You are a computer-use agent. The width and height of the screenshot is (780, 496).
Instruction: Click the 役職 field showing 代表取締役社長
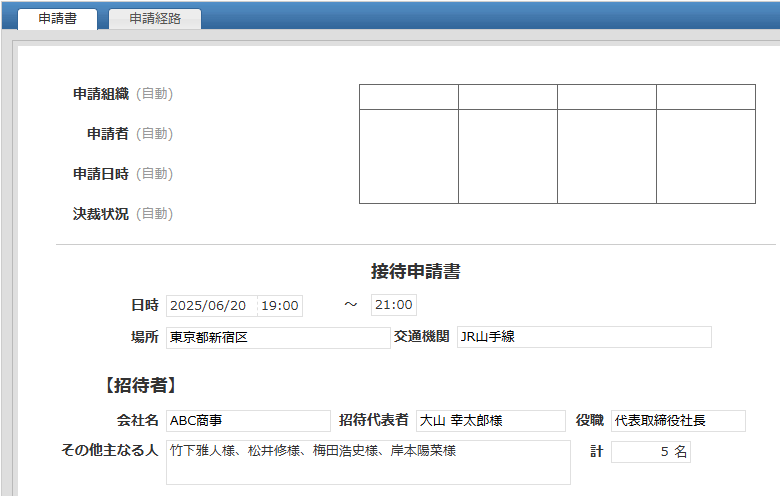pyautogui.click(x=678, y=421)
